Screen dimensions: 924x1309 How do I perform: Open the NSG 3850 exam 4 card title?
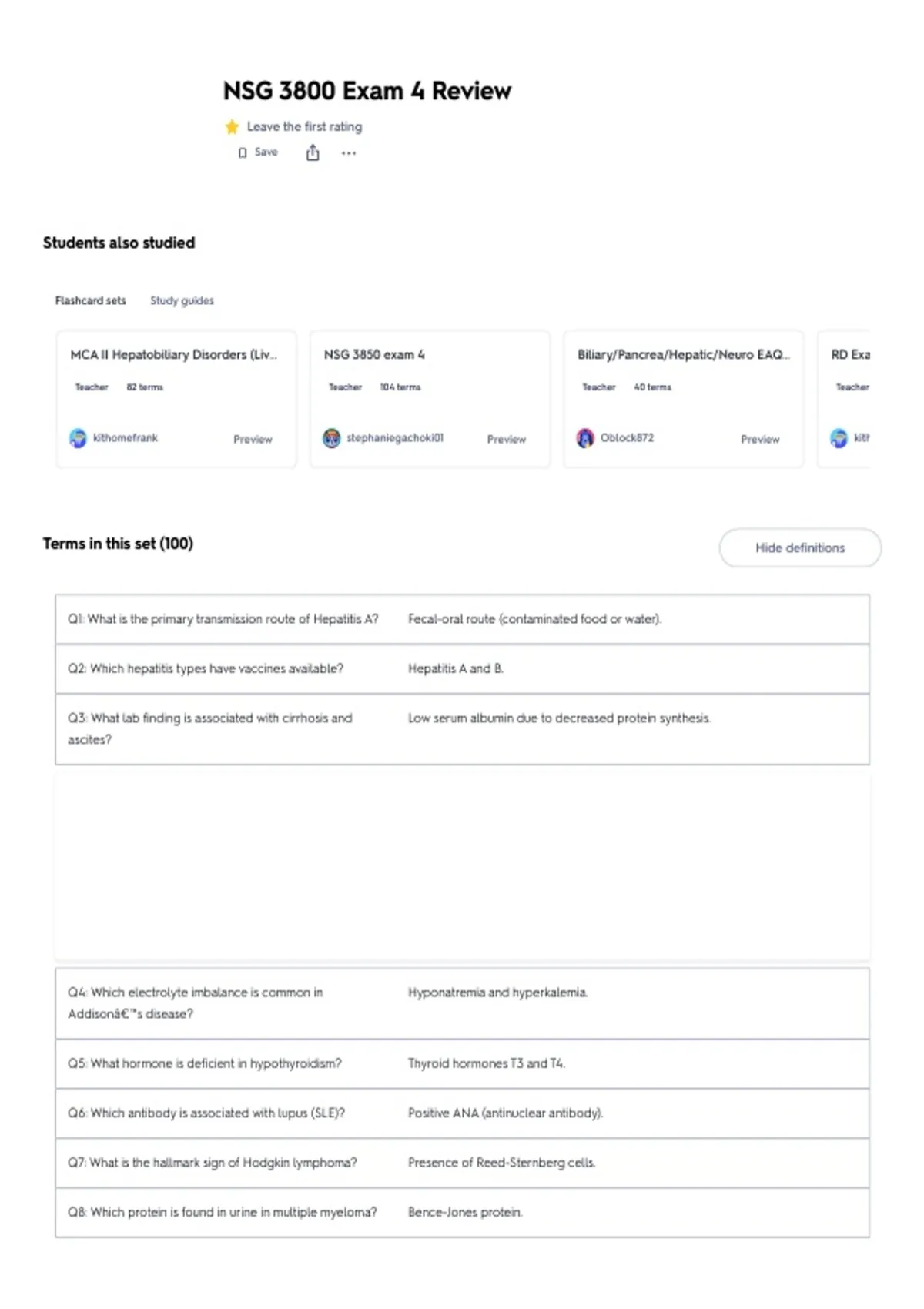coord(374,354)
